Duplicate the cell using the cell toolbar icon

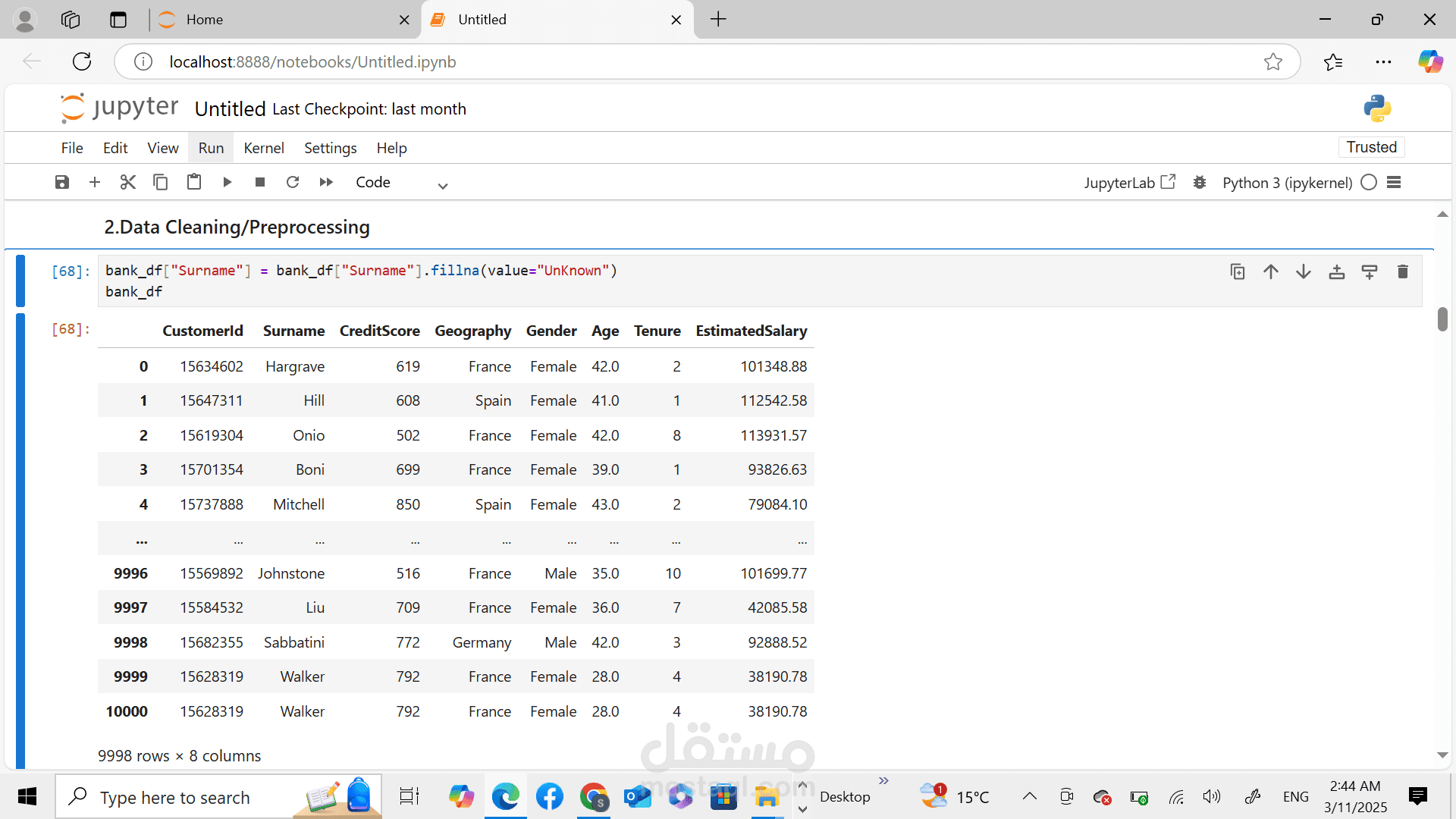point(1238,271)
